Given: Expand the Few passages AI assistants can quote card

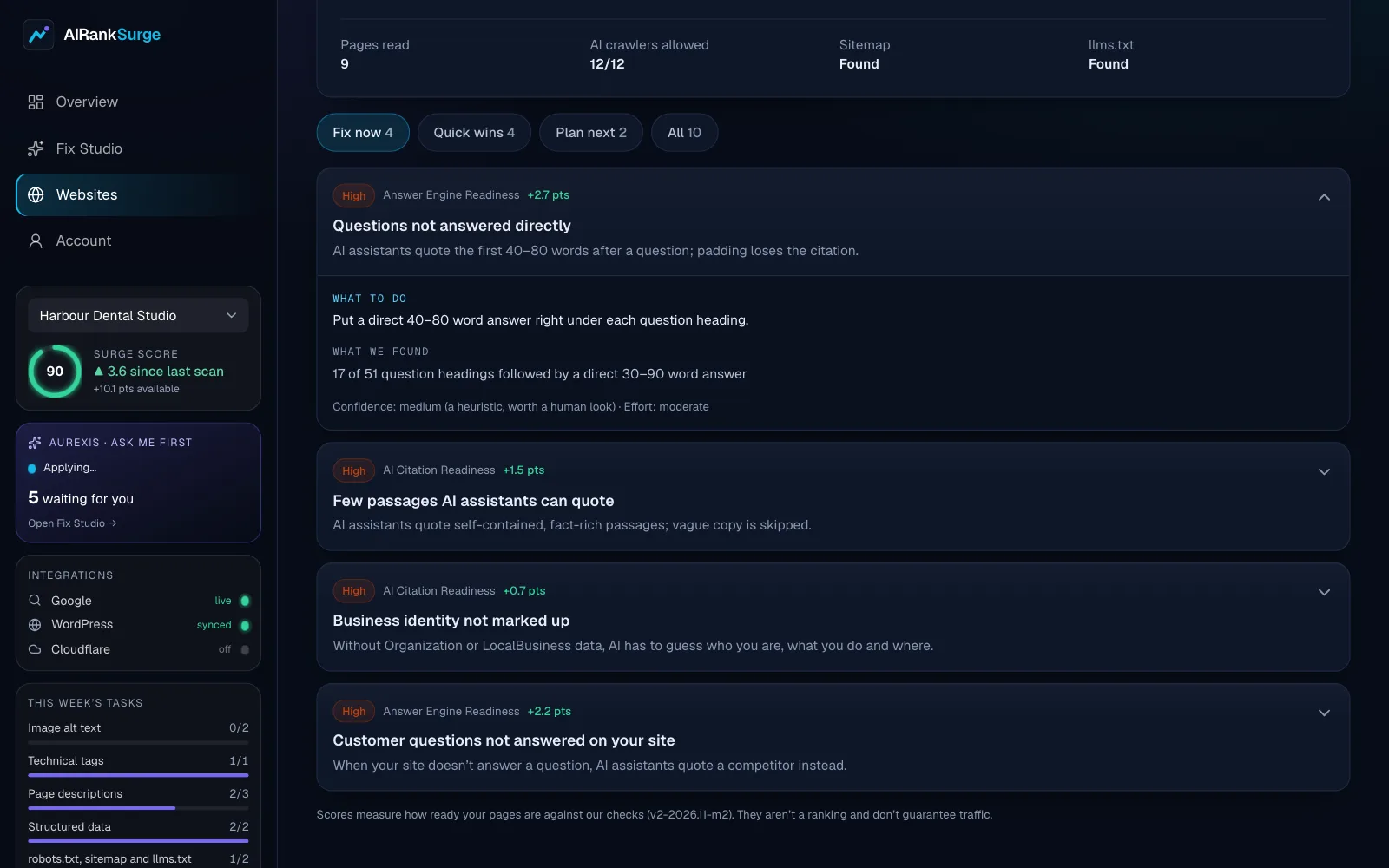Looking at the screenshot, I should (x=1324, y=471).
